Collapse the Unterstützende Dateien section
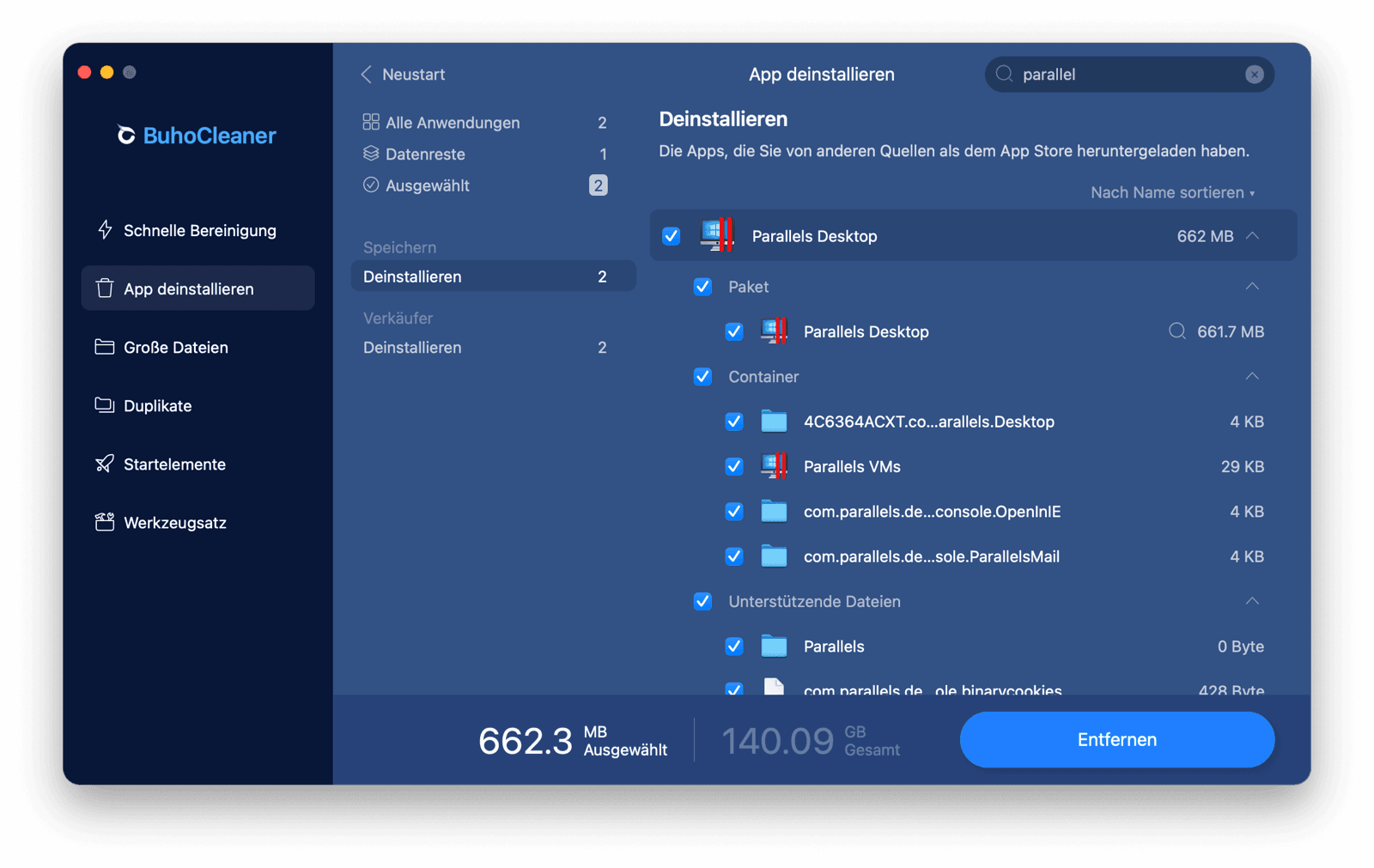 pyautogui.click(x=1254, y=601)
